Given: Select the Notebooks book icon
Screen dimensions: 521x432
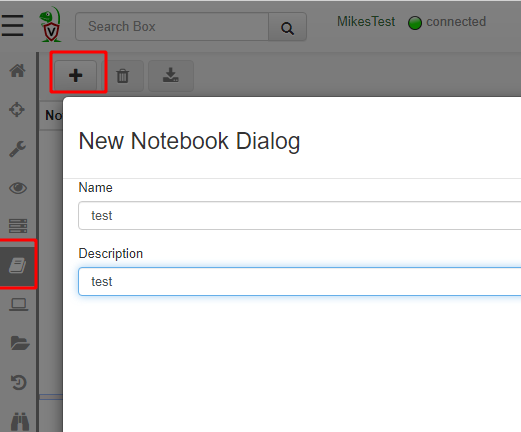Looking at the screenshot, I should point(18,266).
